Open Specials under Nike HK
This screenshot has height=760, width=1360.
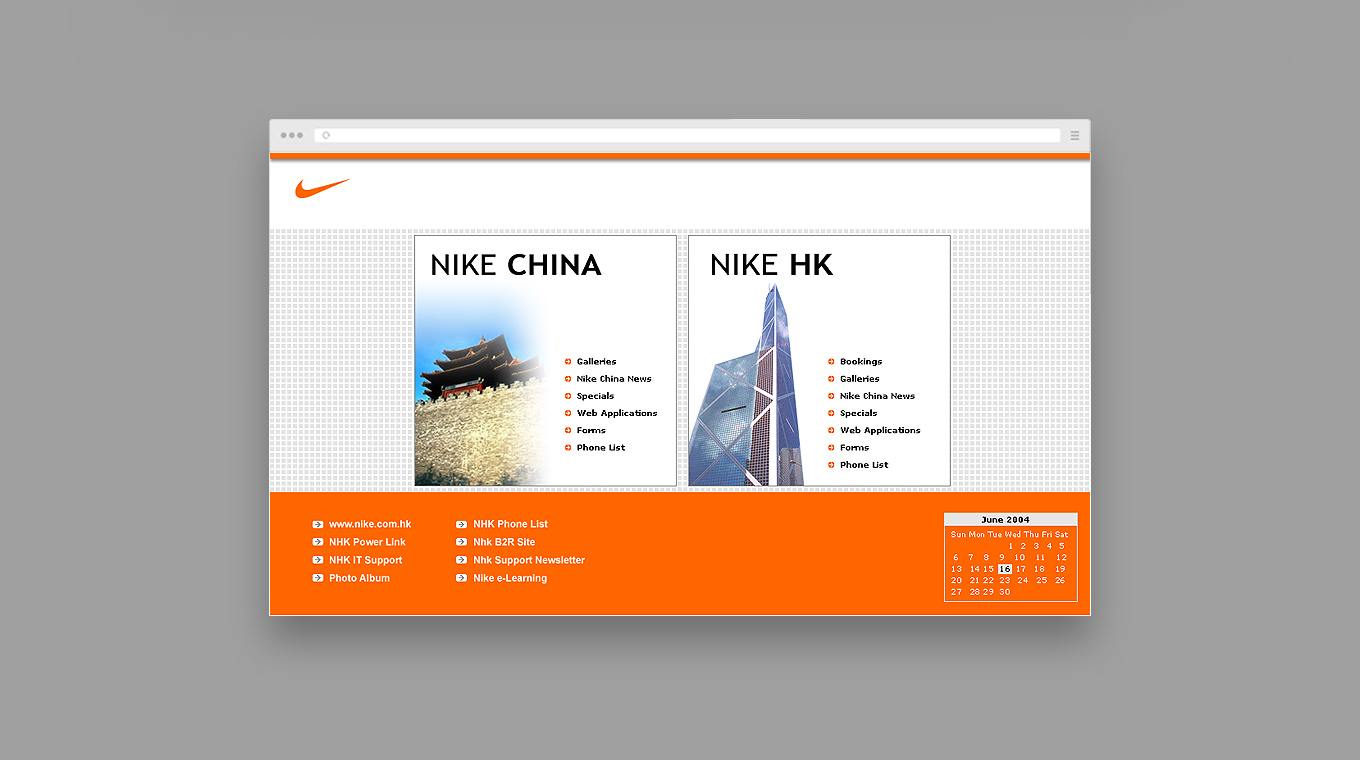tap(858, 413)
